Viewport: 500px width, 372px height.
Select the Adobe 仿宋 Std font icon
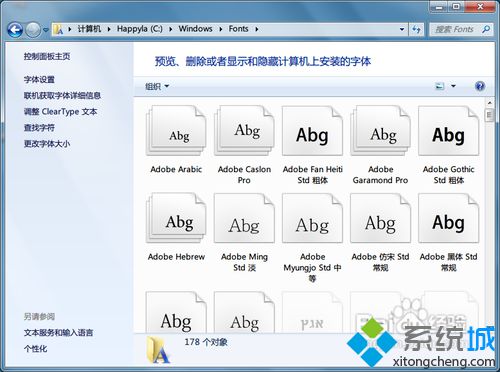coord(380,218)
